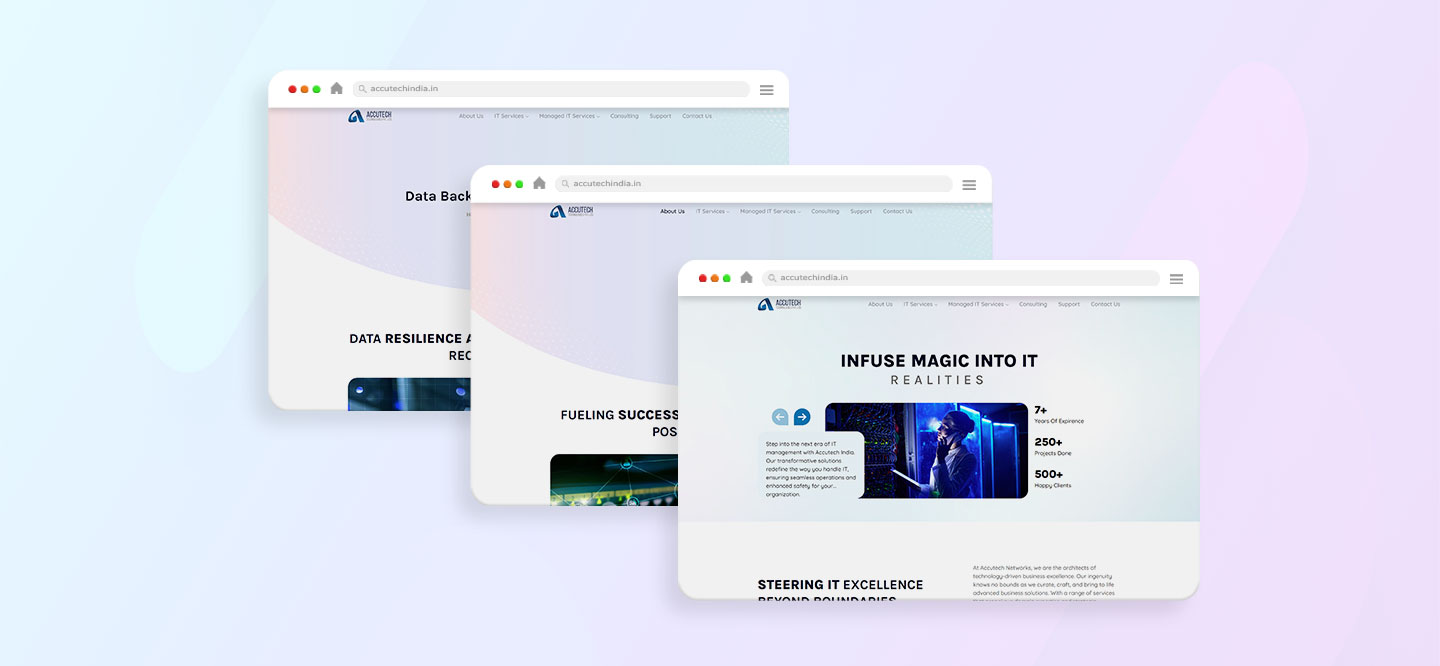Open Contact Us in the front window nav

(1105, 304)
